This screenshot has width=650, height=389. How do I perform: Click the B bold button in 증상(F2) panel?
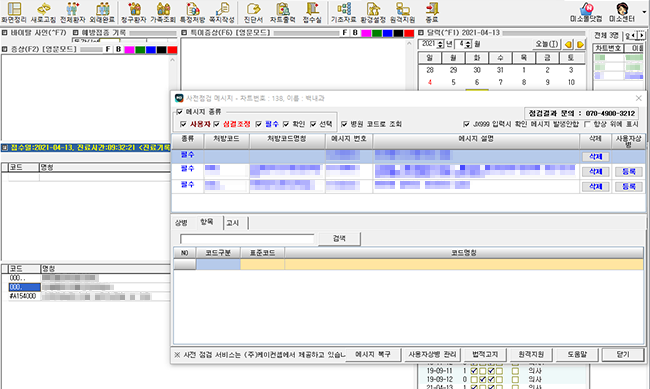point(119,49)
